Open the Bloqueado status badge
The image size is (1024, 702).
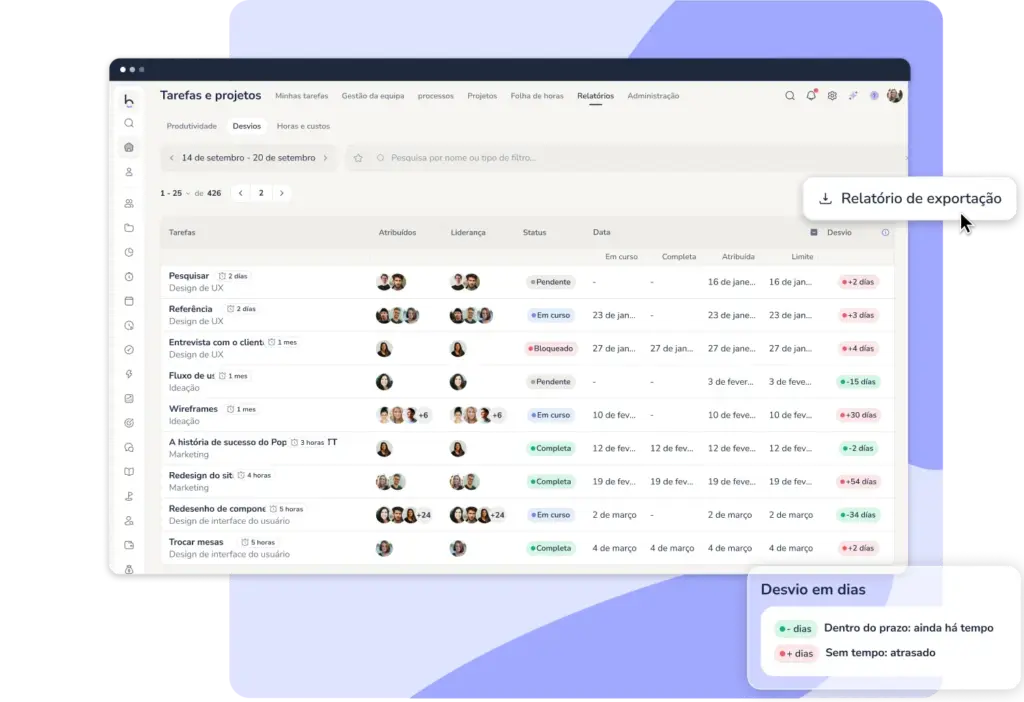(x=551, y=349)
